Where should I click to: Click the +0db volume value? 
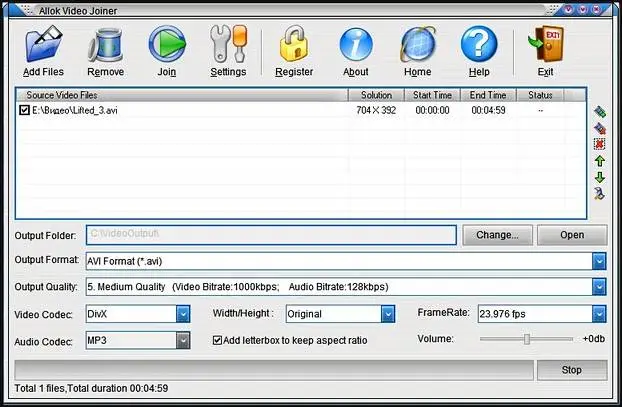tap(594, 339)
